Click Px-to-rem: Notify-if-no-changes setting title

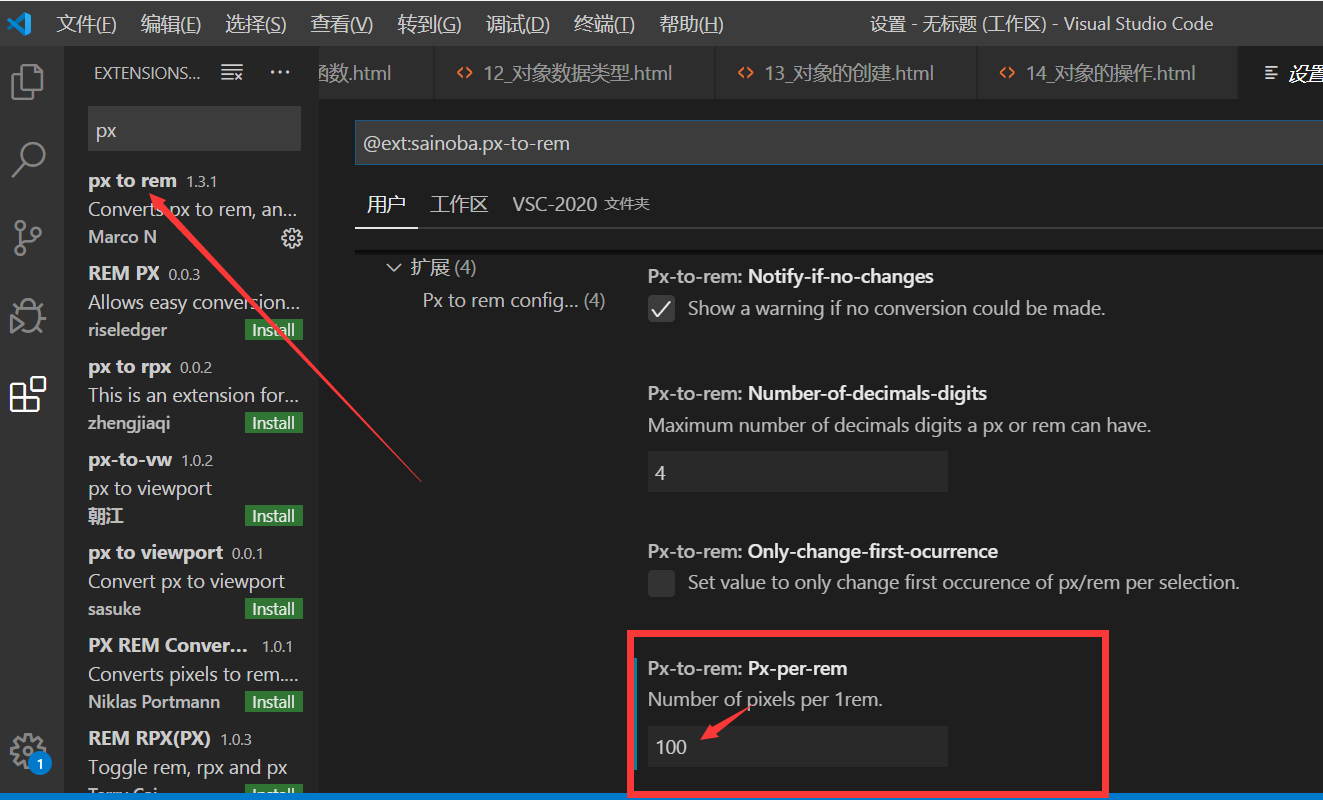pos(791,276)
